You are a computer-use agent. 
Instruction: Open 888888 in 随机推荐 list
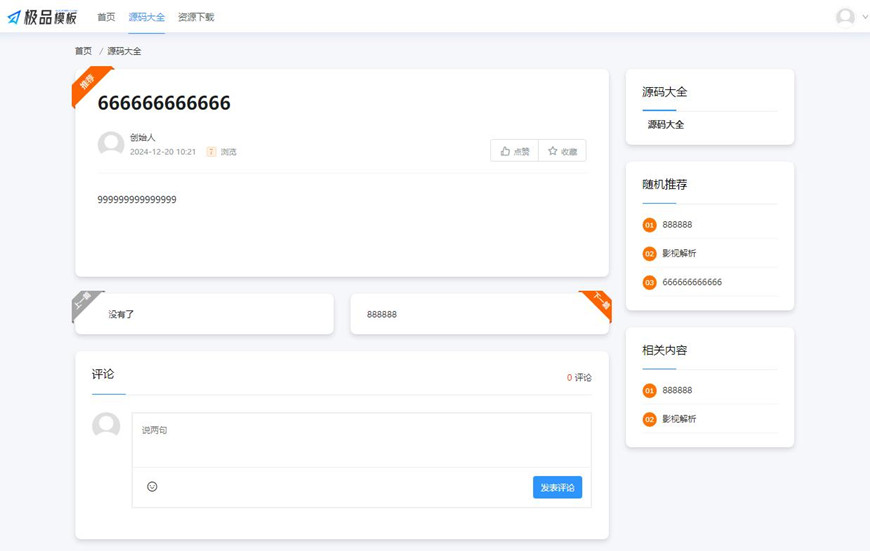pyautogui.click(x=677, y=225)
